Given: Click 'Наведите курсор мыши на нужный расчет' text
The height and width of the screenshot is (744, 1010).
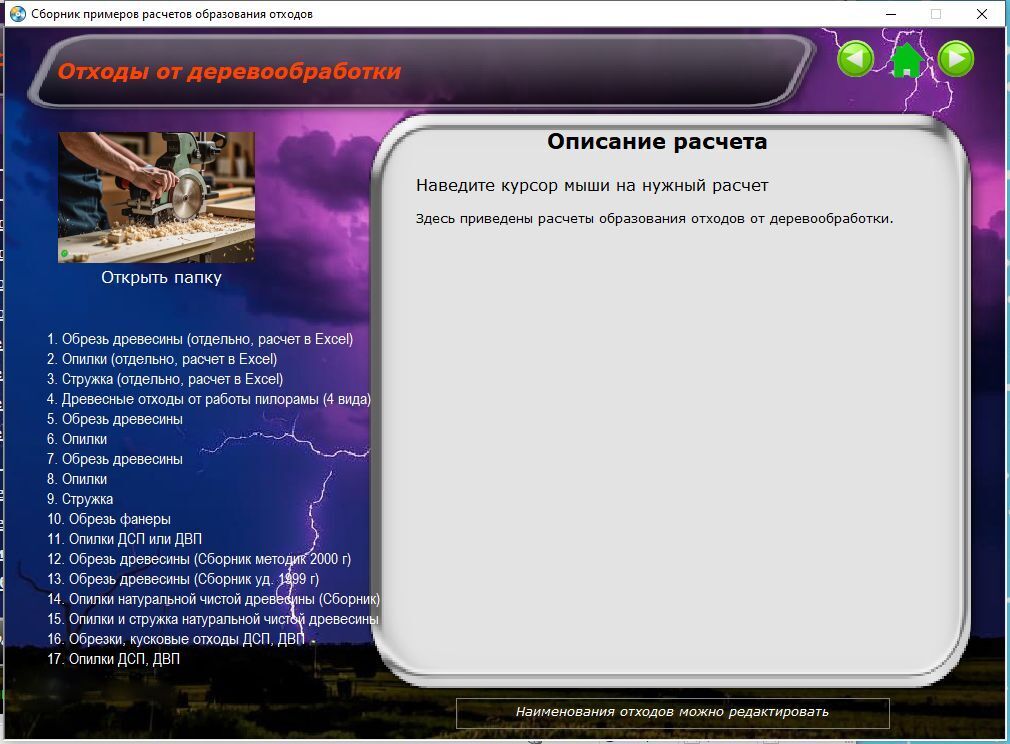Looking at the screenshot, I should [x=592, y=186].
